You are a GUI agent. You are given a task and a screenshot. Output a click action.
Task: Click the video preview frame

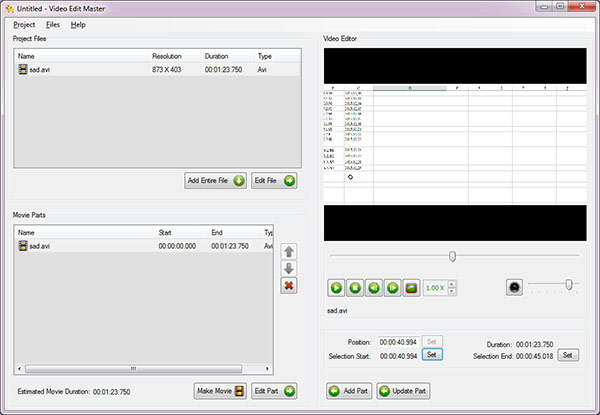point(455,144)
